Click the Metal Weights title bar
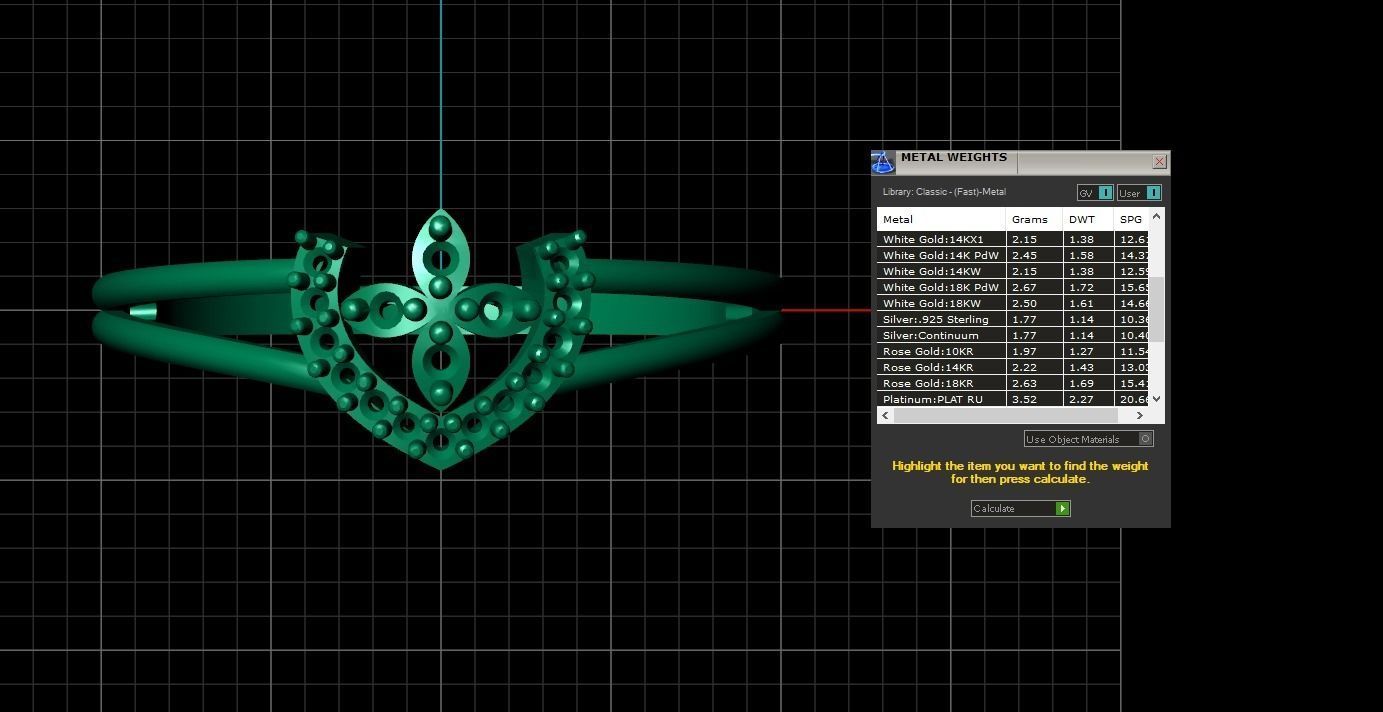Image resolution: width=1383 pixels, height=712 pixels. point(1022,162)
